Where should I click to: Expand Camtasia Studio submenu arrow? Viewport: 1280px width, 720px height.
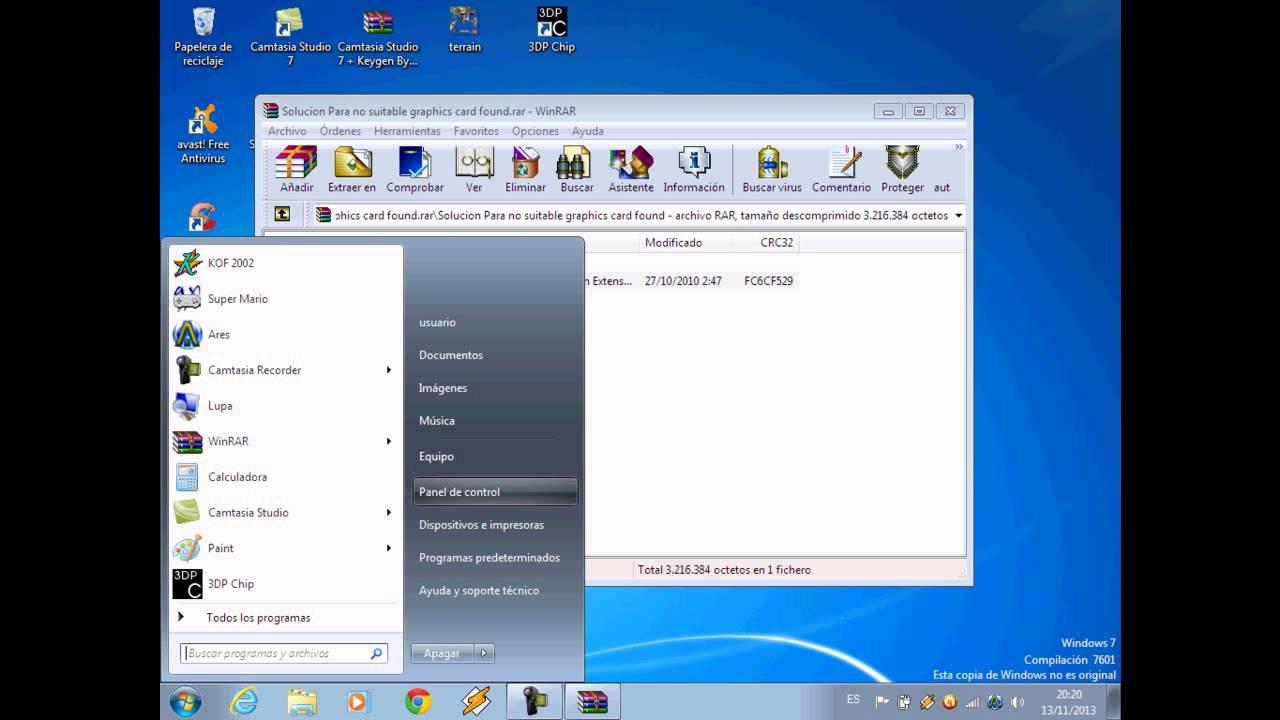pos(389,513)
